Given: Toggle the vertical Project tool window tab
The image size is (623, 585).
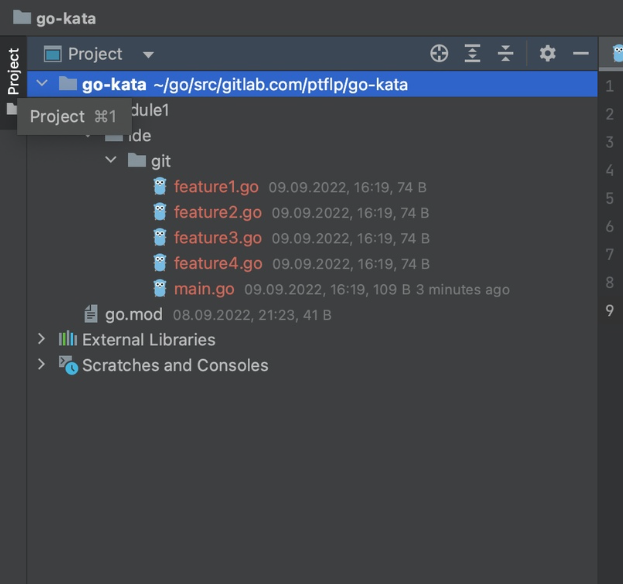Looking at the screenshot, I should [13, 70].
